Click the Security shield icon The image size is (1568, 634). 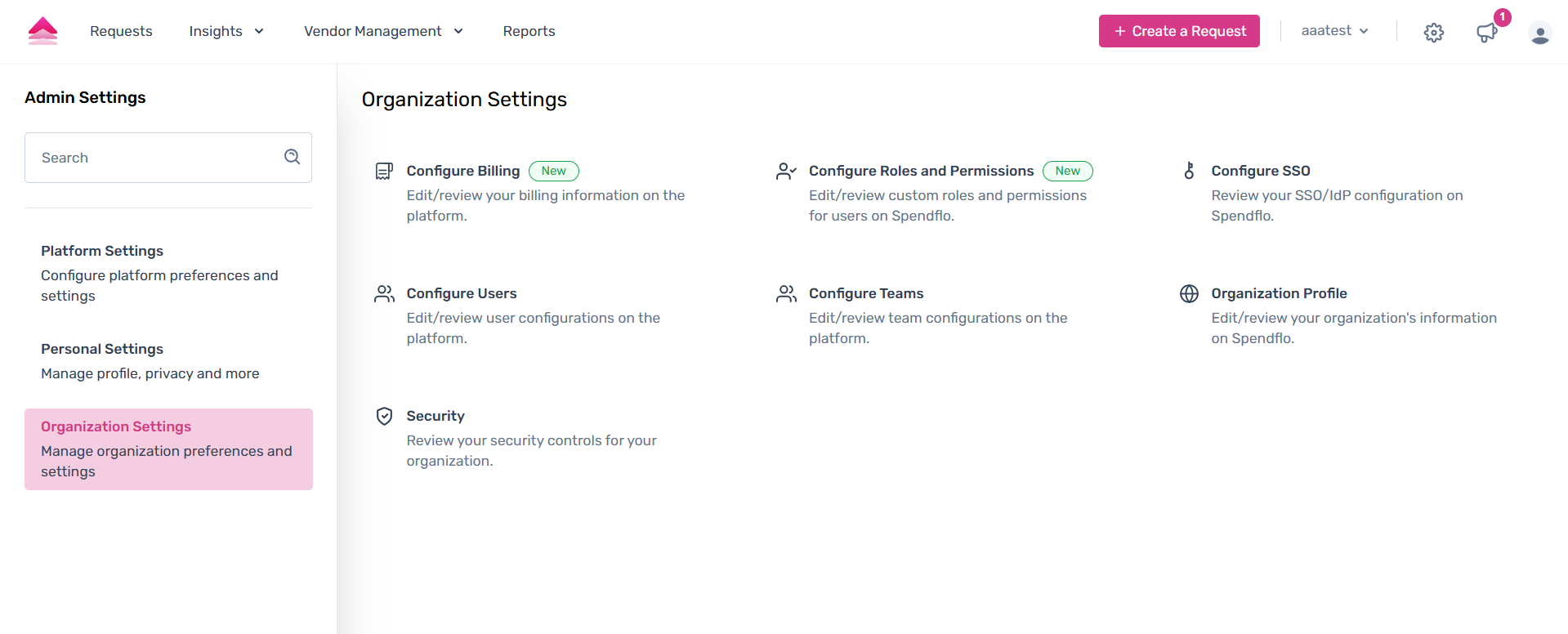(x=384, y=416)
